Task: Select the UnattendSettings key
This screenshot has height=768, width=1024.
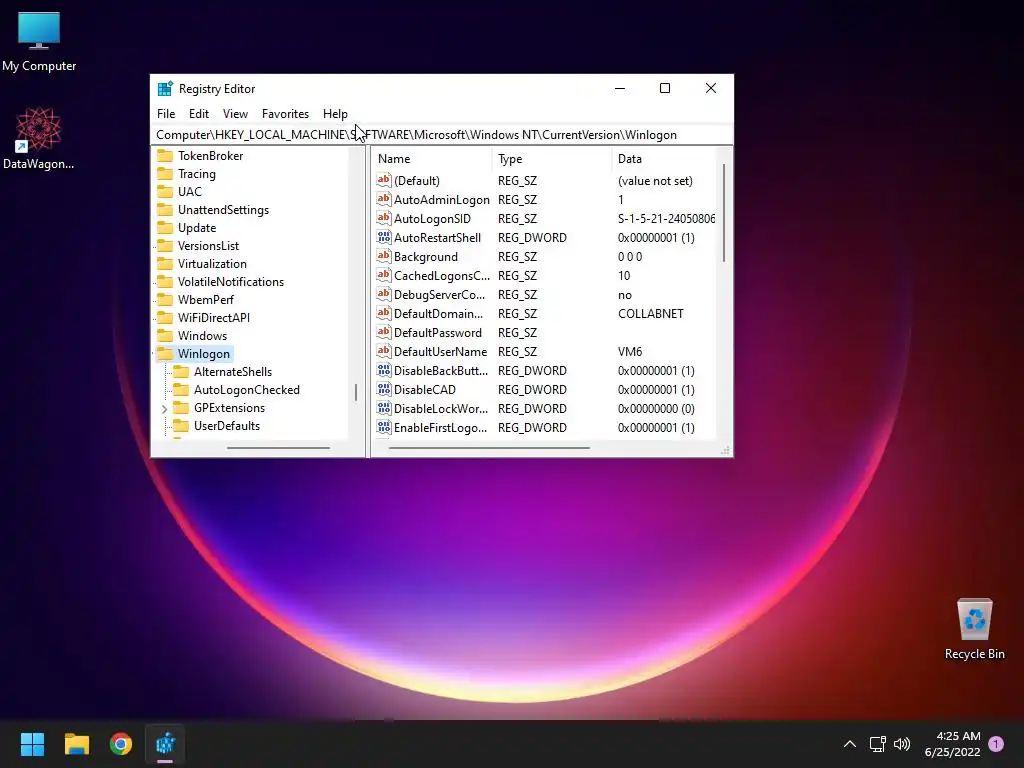Action: point(223,210)
